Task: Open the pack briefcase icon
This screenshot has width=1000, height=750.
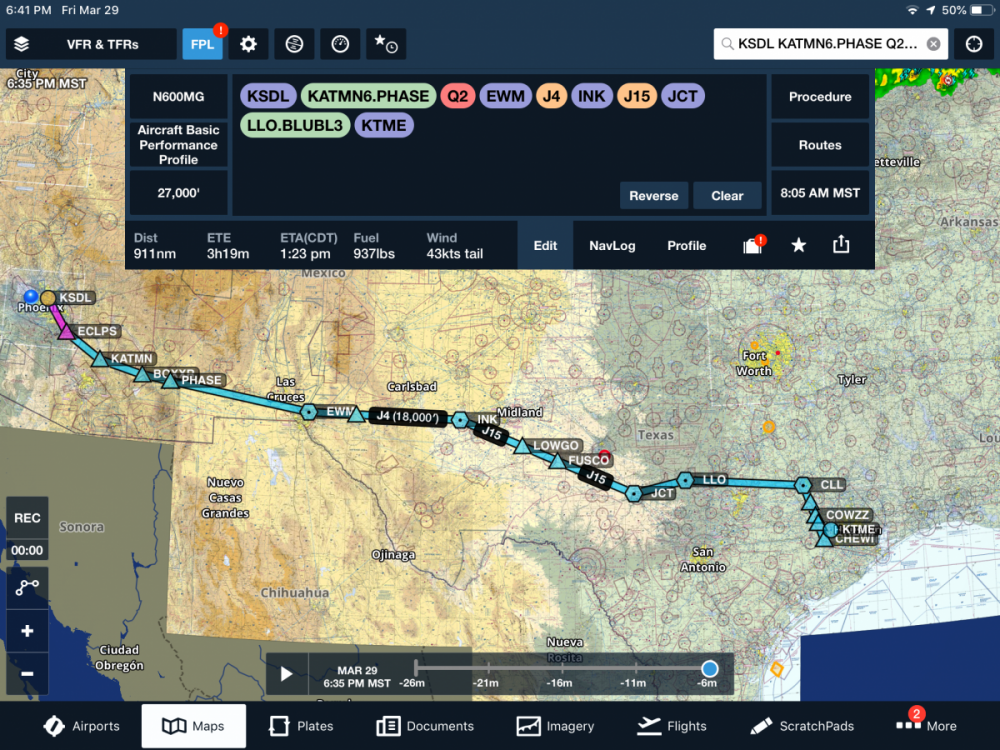Action: (x=753, y=245)
